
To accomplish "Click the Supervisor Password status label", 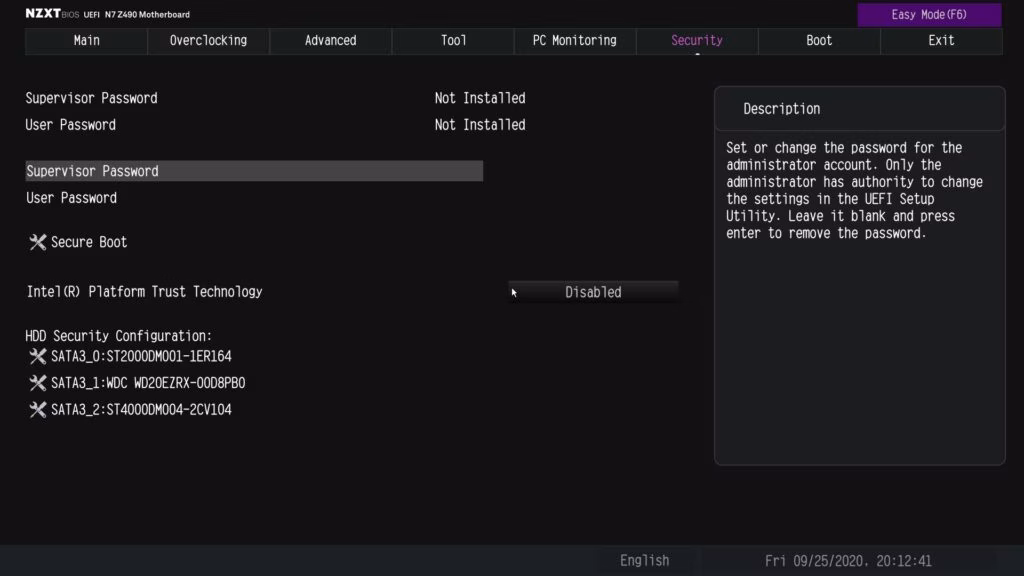I will coord(91,98).
